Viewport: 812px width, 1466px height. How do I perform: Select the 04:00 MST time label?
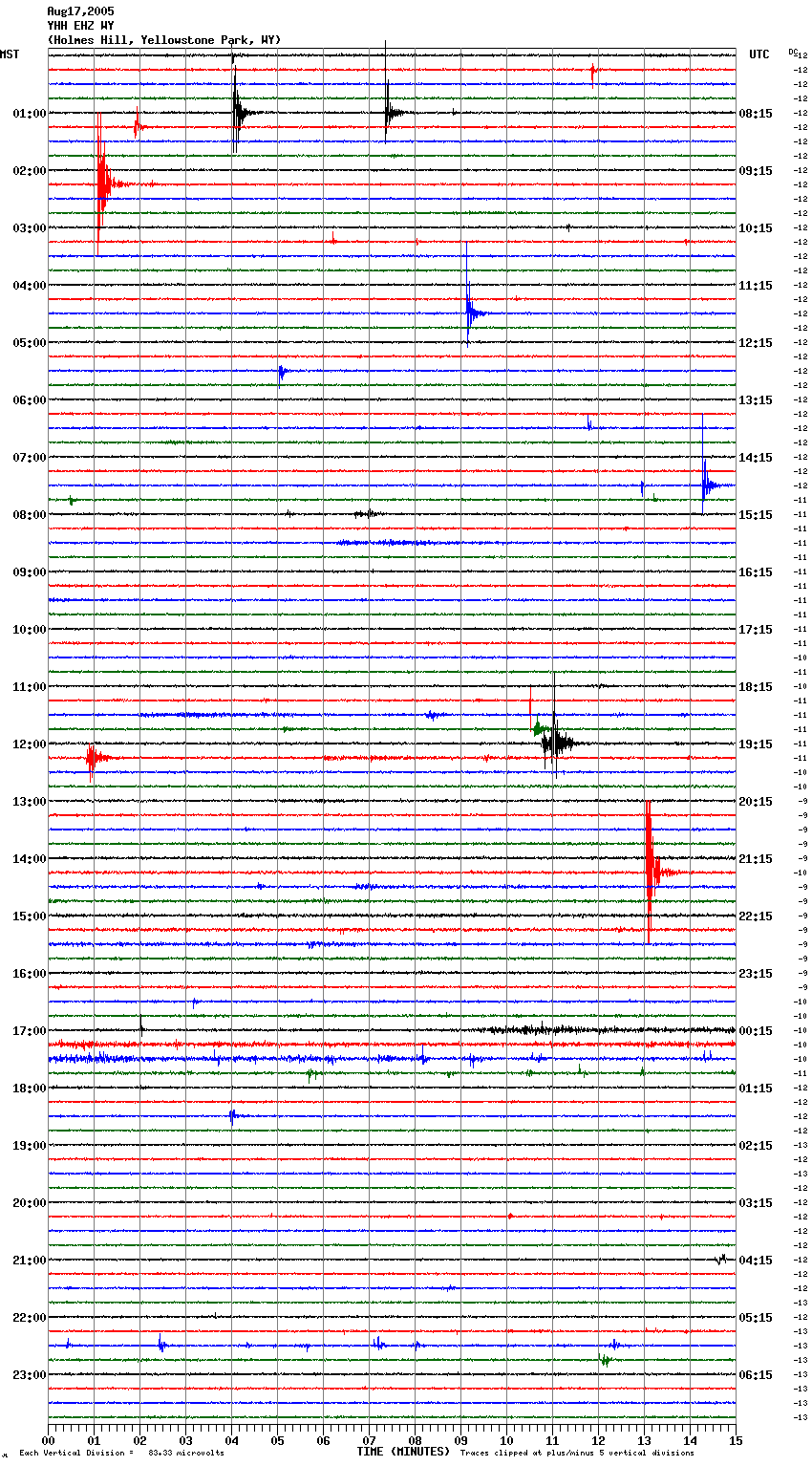tap(30, 286)
